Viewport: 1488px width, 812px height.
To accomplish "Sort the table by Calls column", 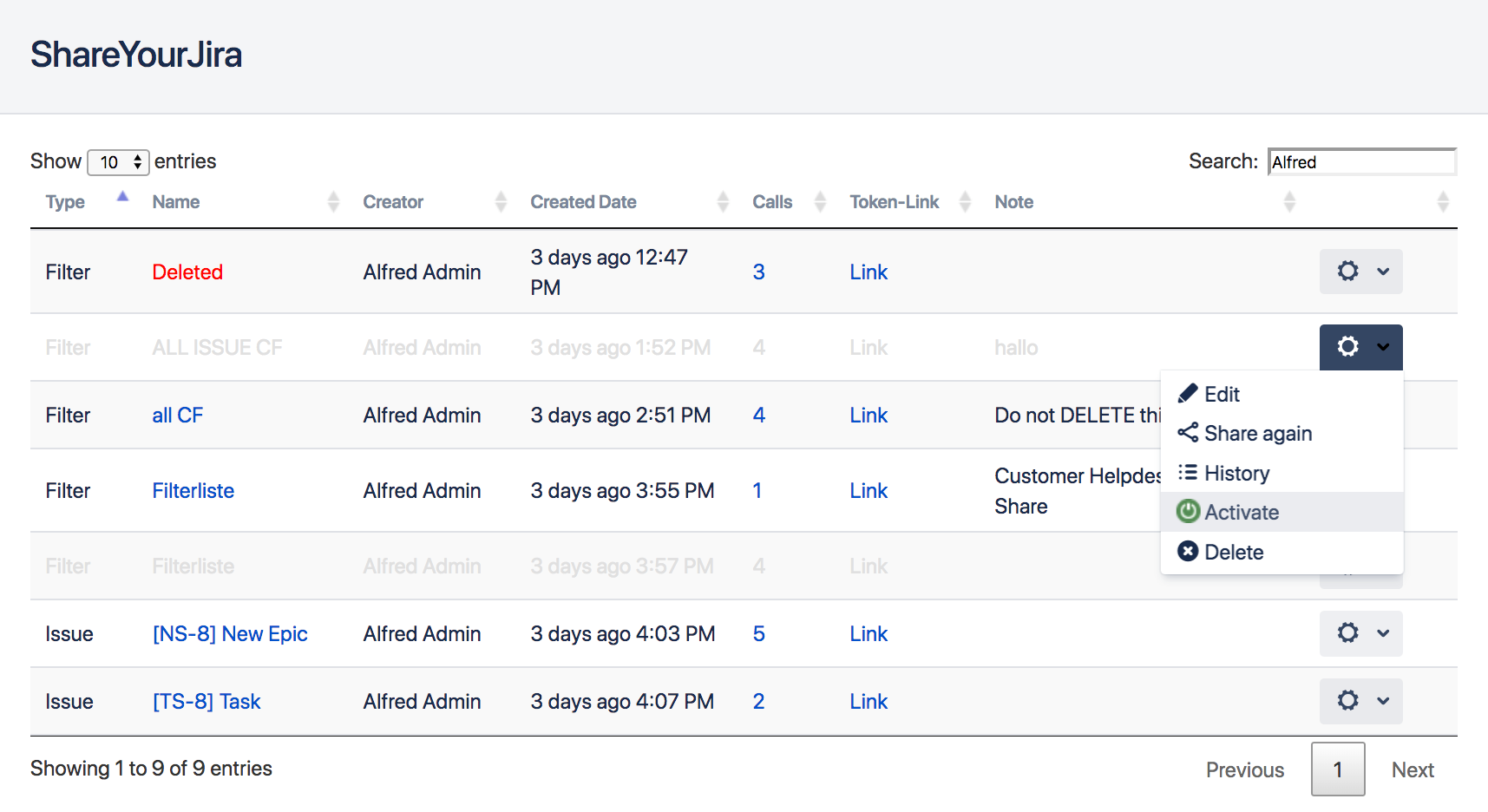I will click(x=771, y=202).
